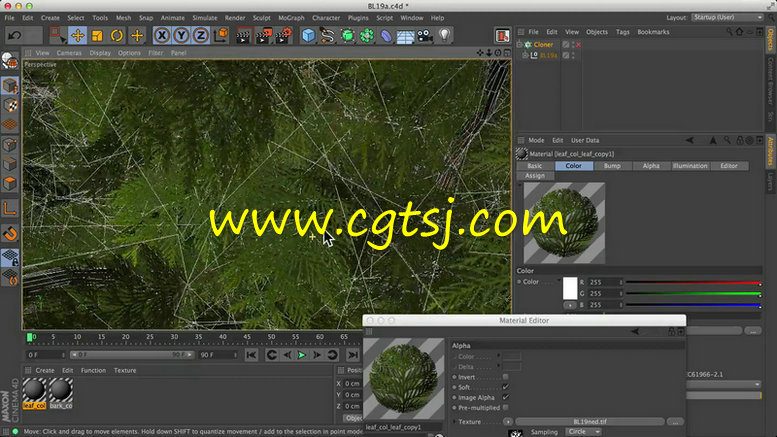Go to start of animation
777x437 pixels.
click(251, 355)
